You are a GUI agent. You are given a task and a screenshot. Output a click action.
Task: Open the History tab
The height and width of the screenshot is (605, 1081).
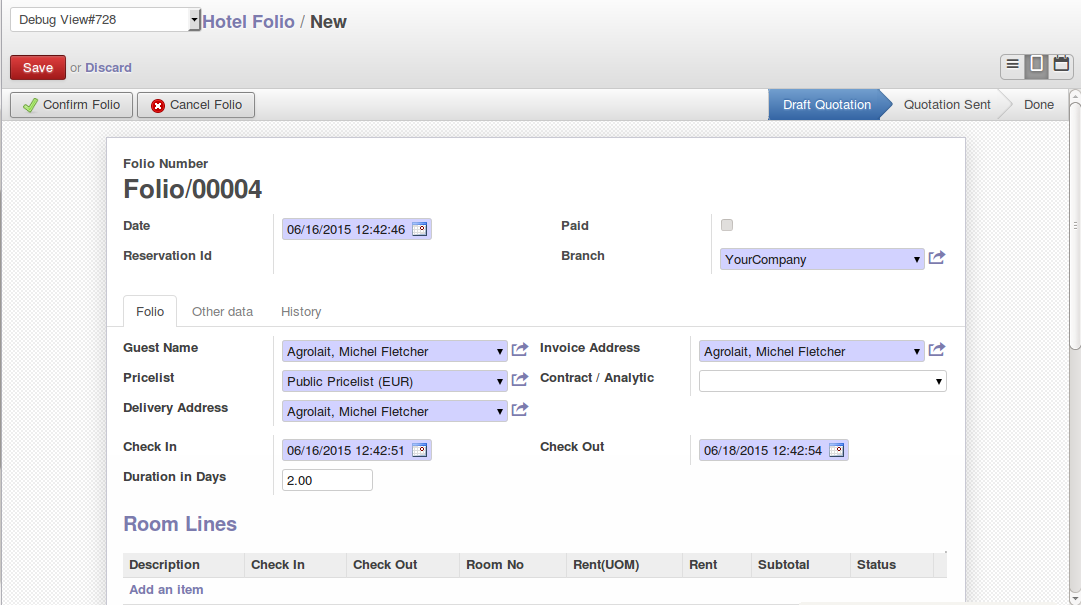click(301, 312)
